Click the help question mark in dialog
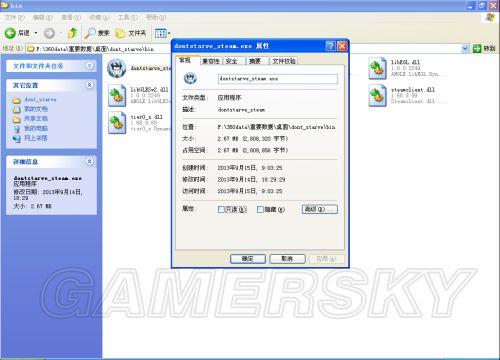The width and height of the screenshot is (500, 360). tap(330, 46)
